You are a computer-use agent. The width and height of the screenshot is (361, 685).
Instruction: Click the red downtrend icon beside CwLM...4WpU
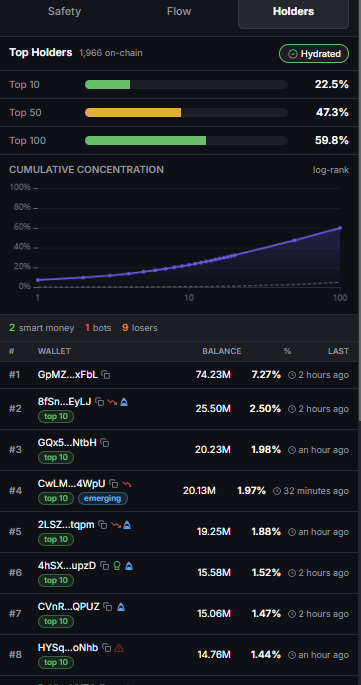coord(126,484)
